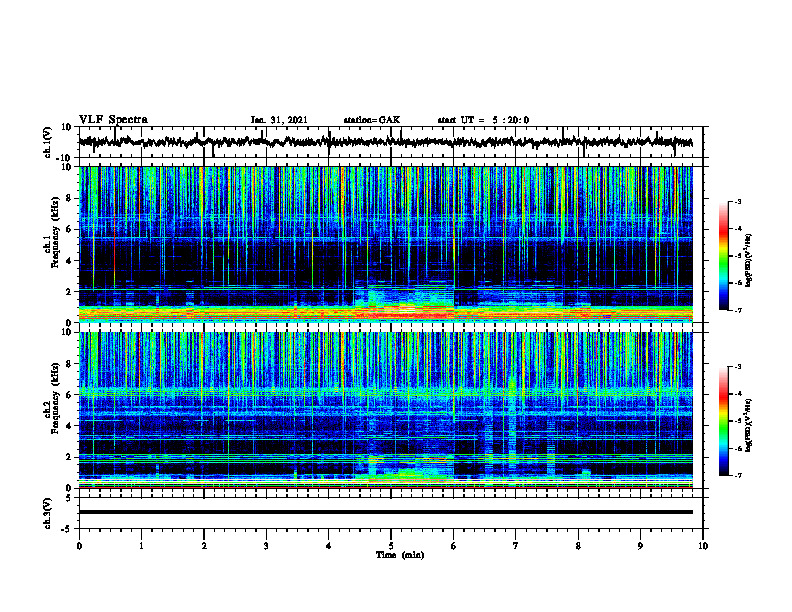Viewport: 792px width, 612px height.
Task: Click the ch.2 color bar log(PSD) label
Action: (x=748, y=425)
